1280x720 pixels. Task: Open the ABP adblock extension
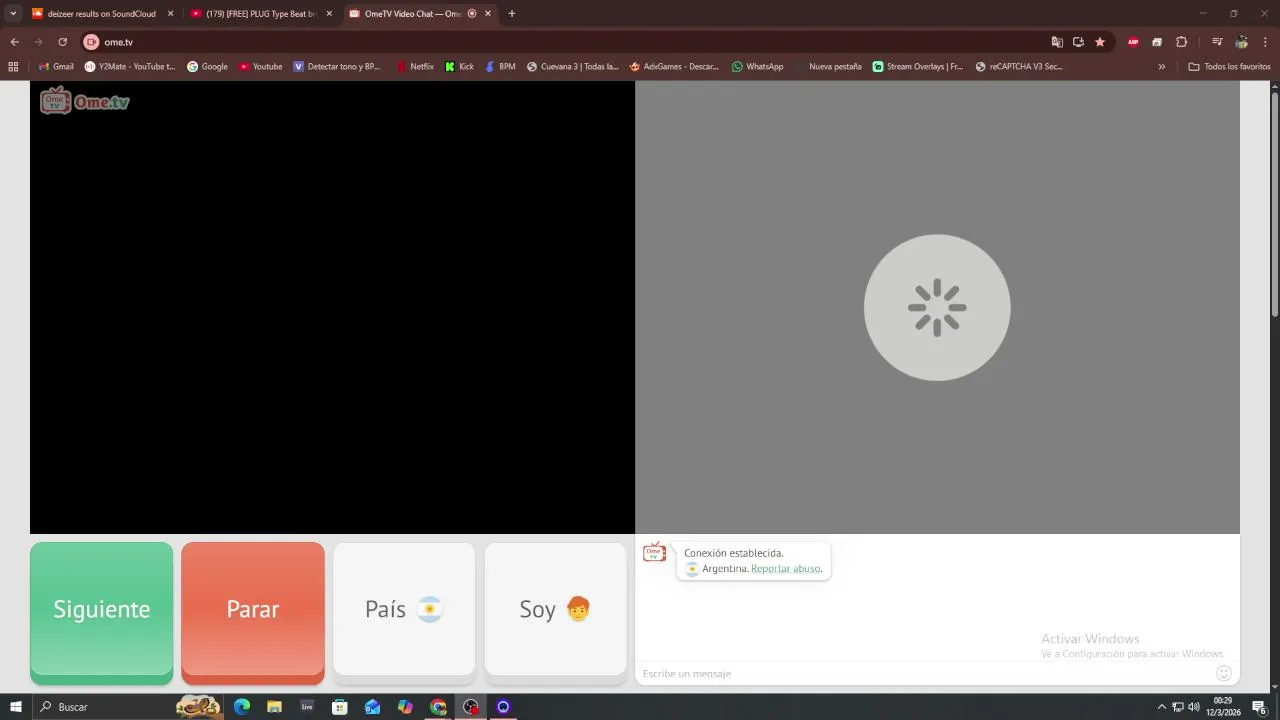[1133, 42]
